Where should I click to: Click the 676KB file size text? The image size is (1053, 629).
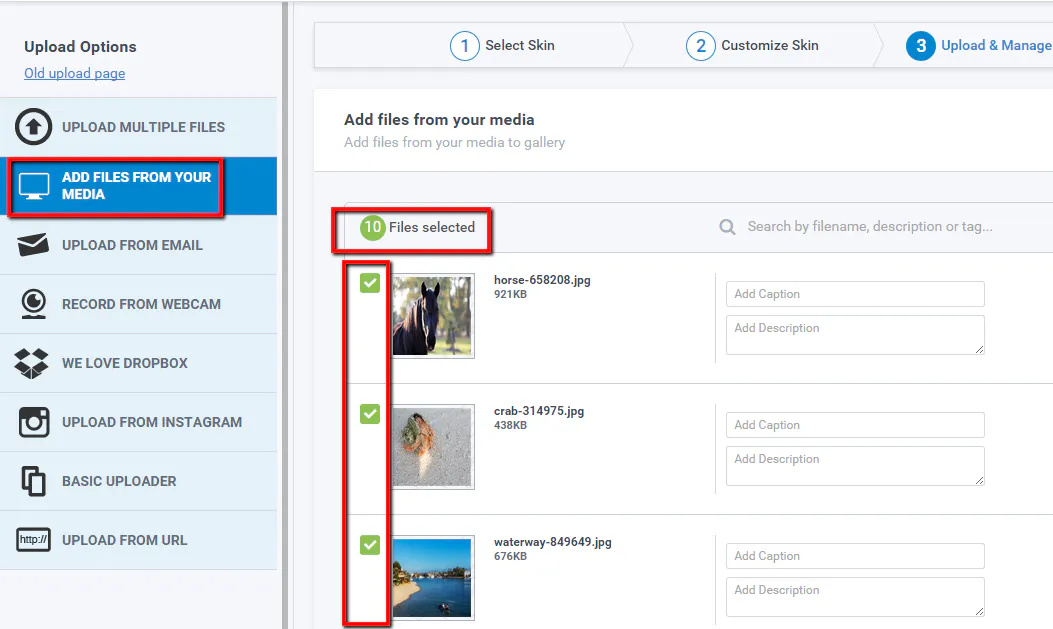pyautogui.click(x=510, y=556)
